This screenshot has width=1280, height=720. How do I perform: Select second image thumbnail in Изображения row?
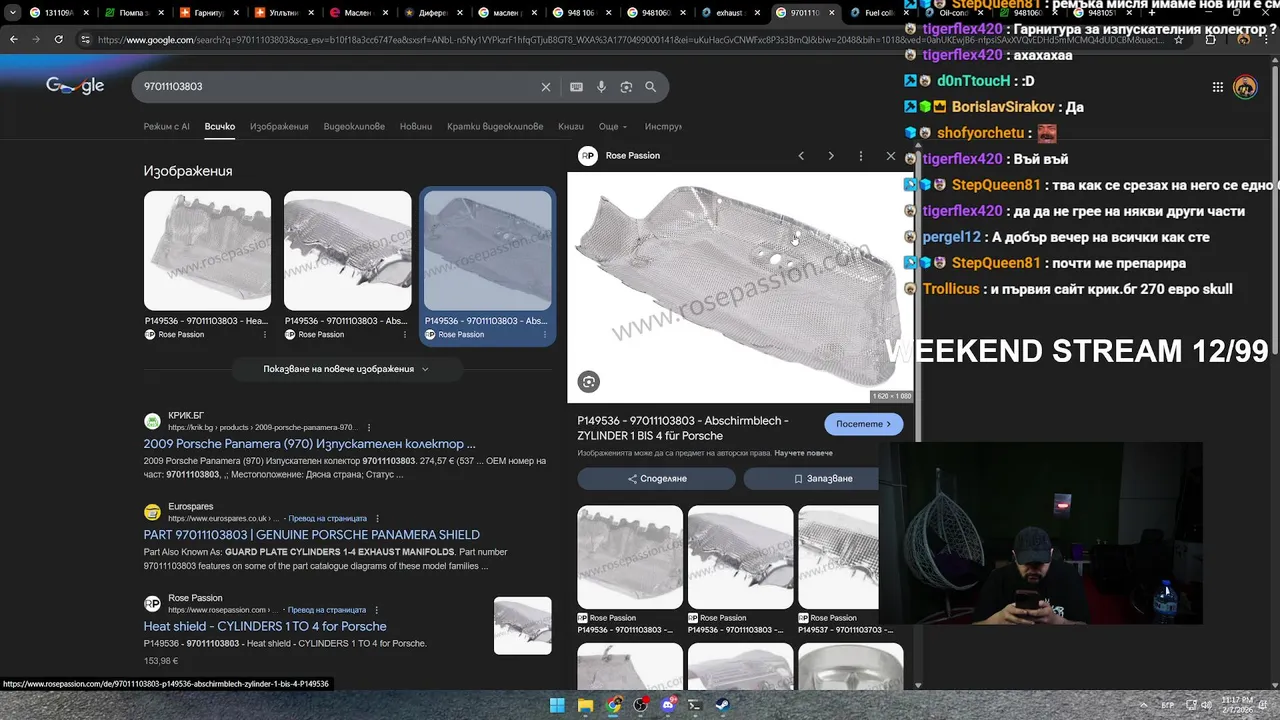pos(347,251)
